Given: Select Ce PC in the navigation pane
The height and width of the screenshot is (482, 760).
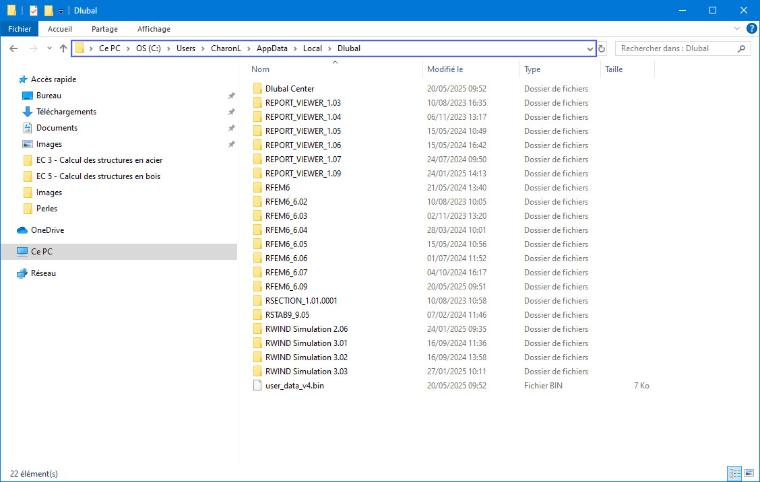Looking at the screenshot, I should 42,252.
